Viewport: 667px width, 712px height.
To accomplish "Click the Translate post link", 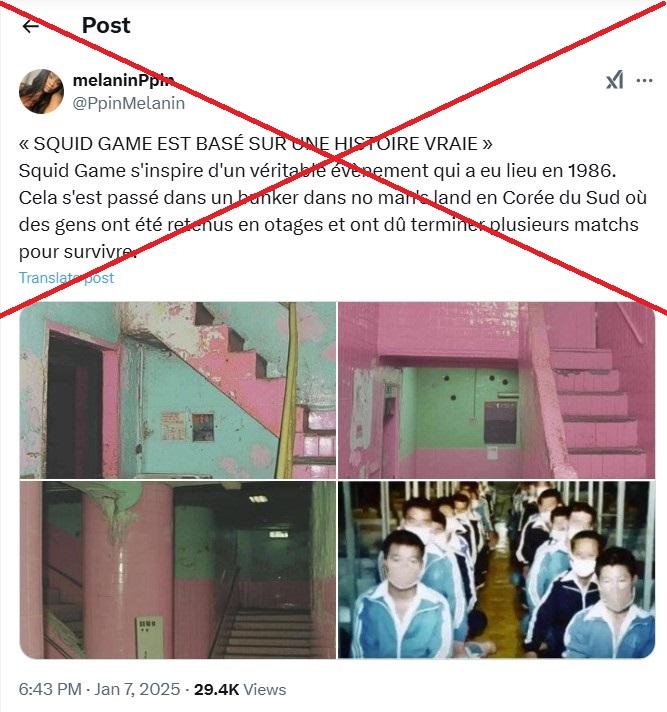I will click(x=66, y=277).
